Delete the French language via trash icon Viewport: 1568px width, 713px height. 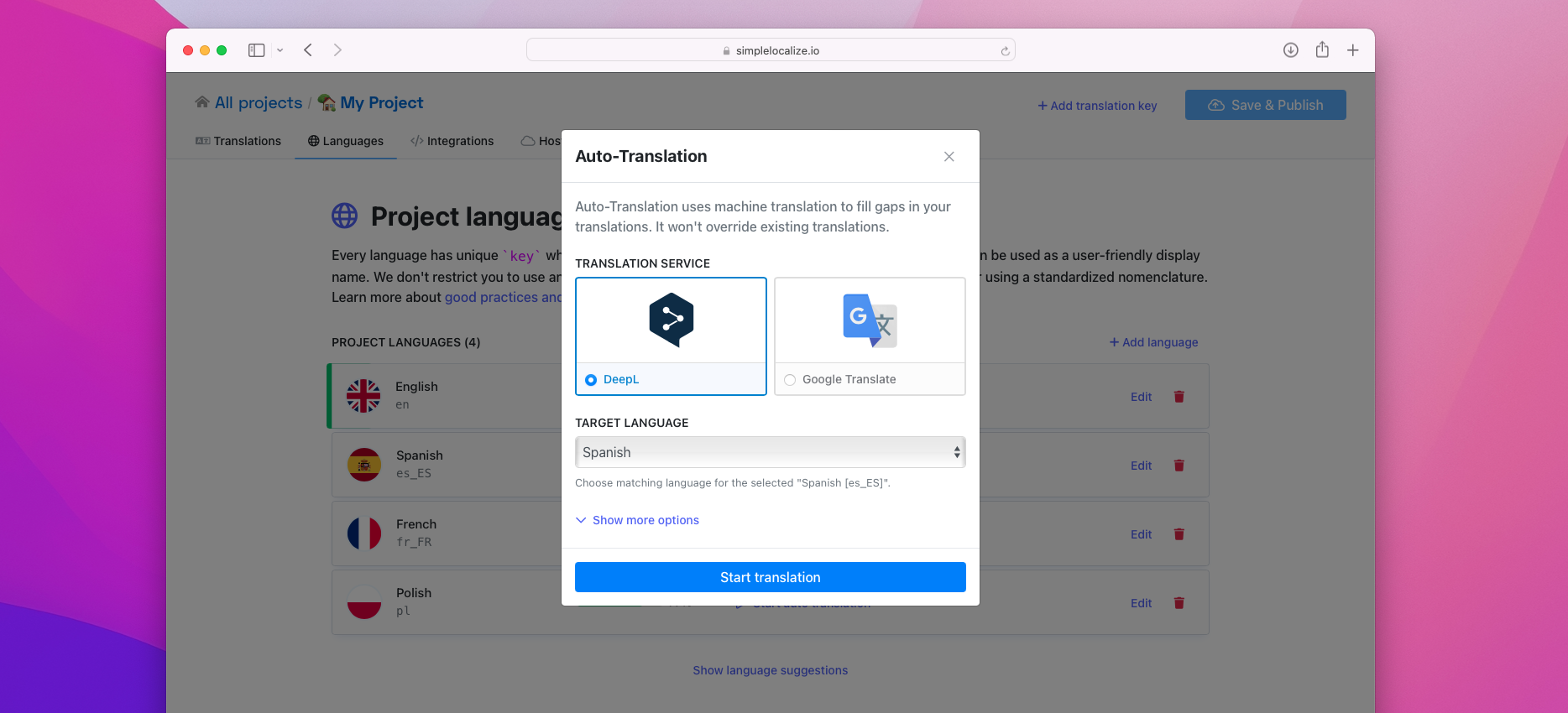(1179, 534)
